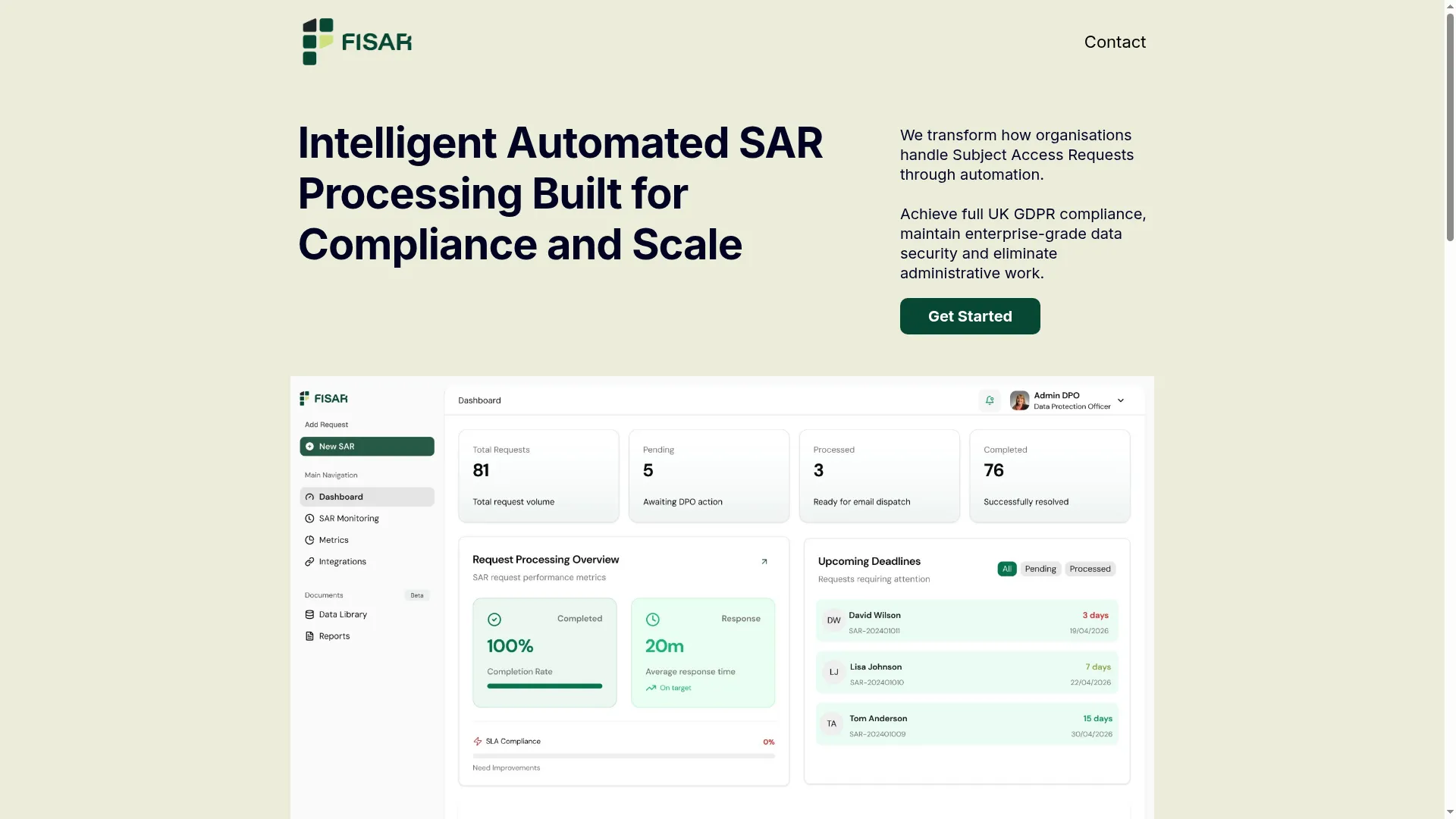
Task: Click the FISAR logo in header
Action: [x=356, y=42]
